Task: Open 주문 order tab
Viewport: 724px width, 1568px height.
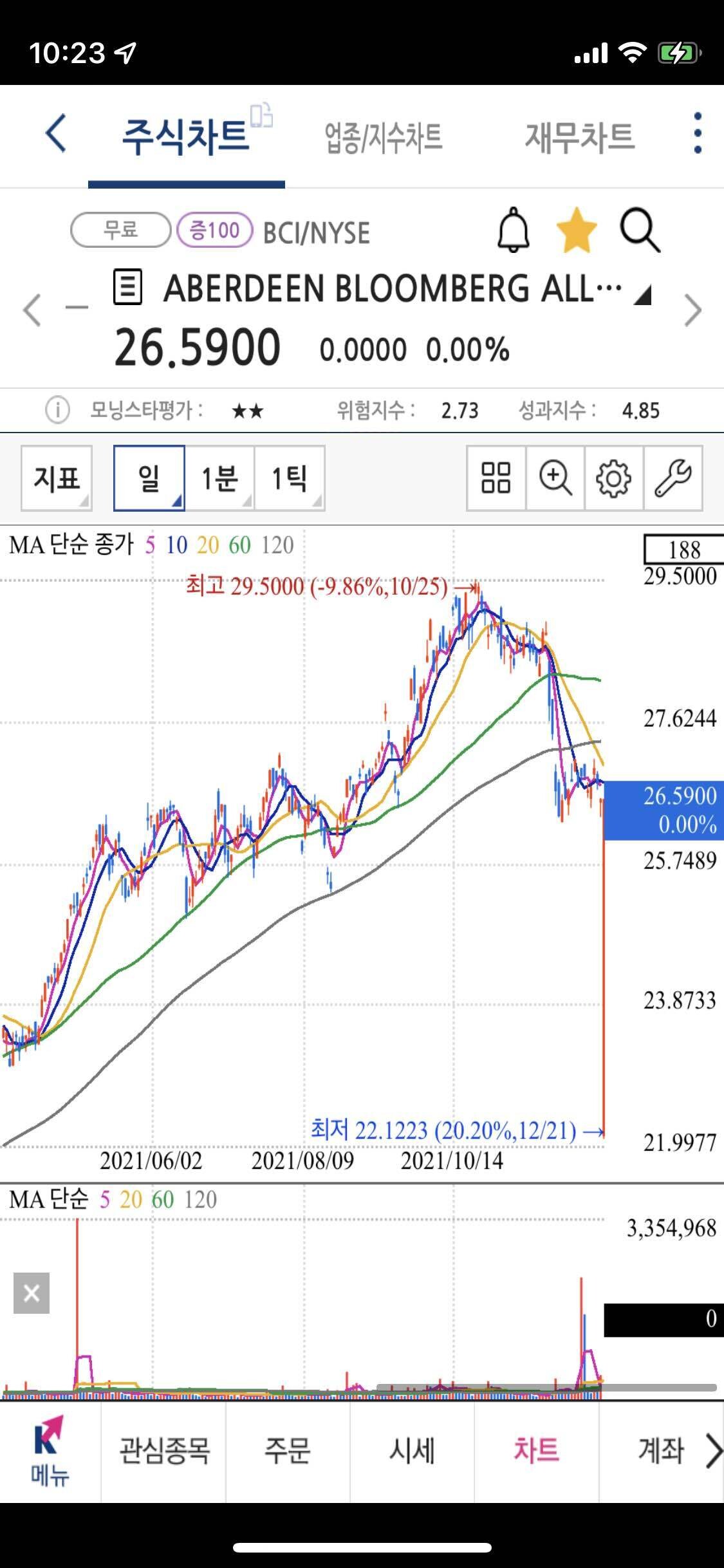Action: (288, 1451)
